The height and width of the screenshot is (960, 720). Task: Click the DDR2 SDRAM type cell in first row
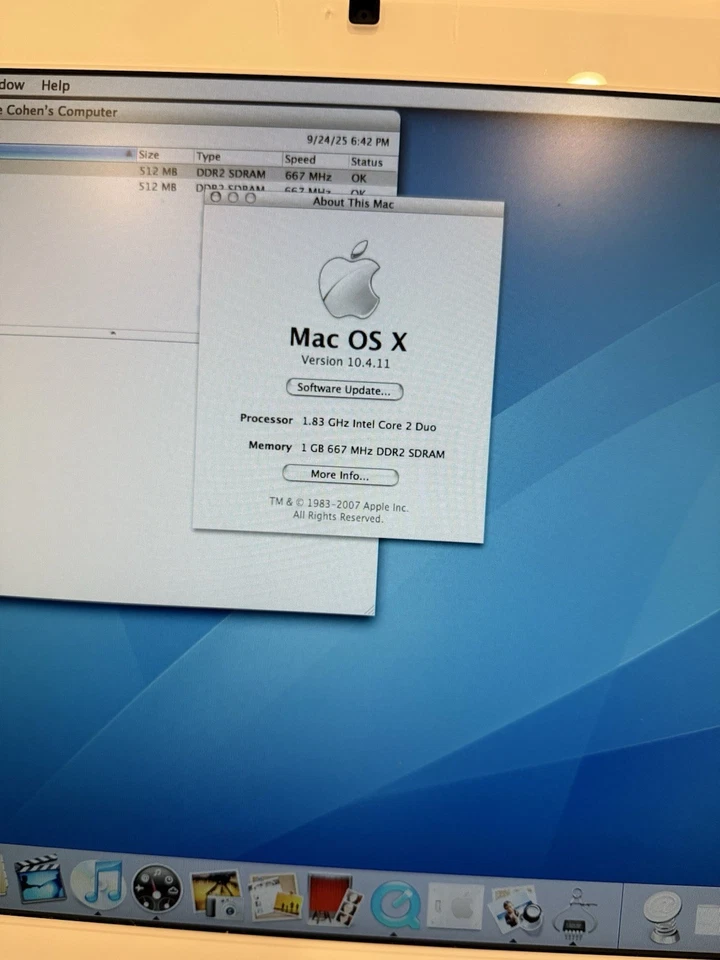click(231, 173)
